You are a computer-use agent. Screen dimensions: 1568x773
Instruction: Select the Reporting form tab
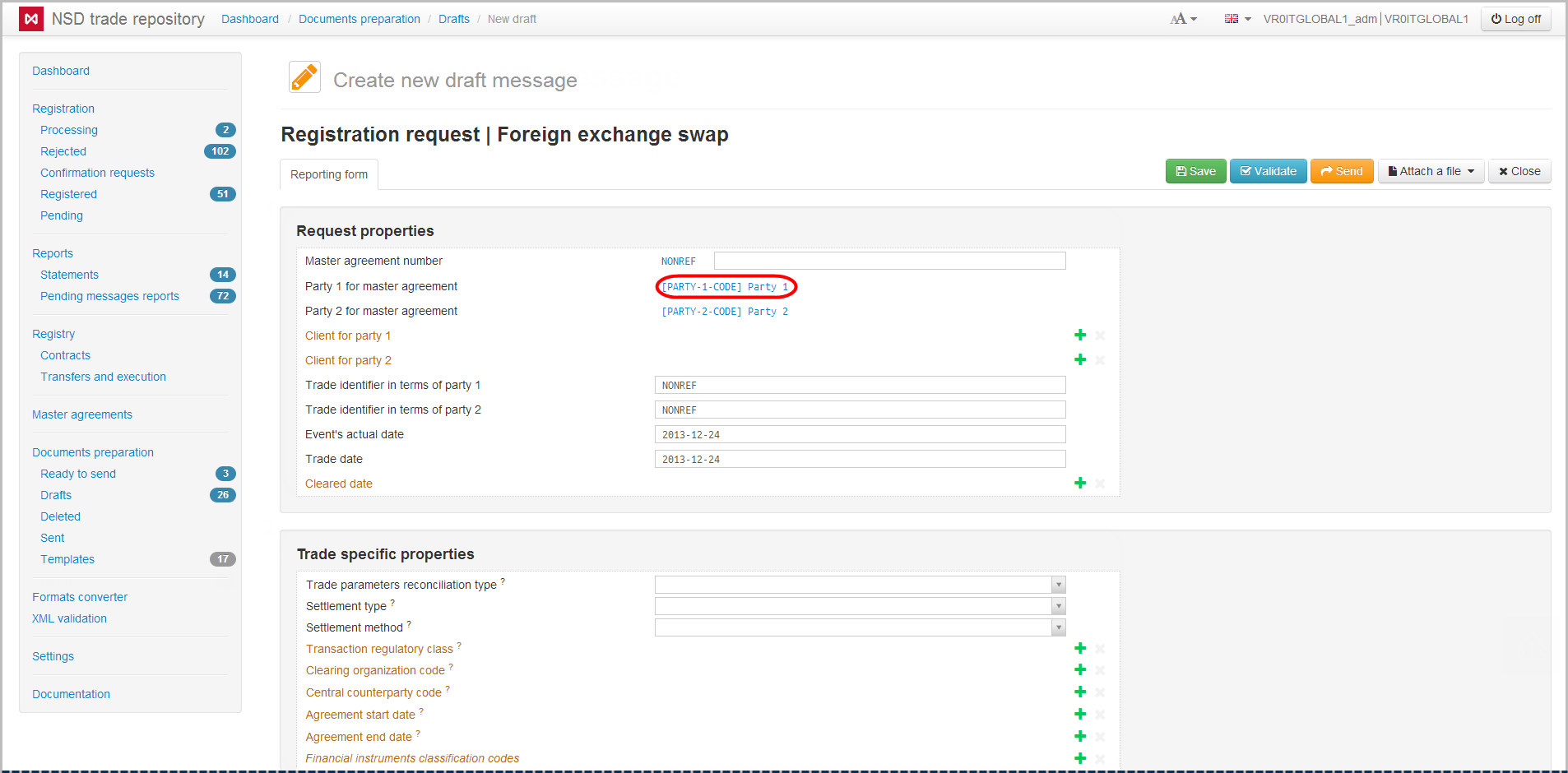click(329, 174)
